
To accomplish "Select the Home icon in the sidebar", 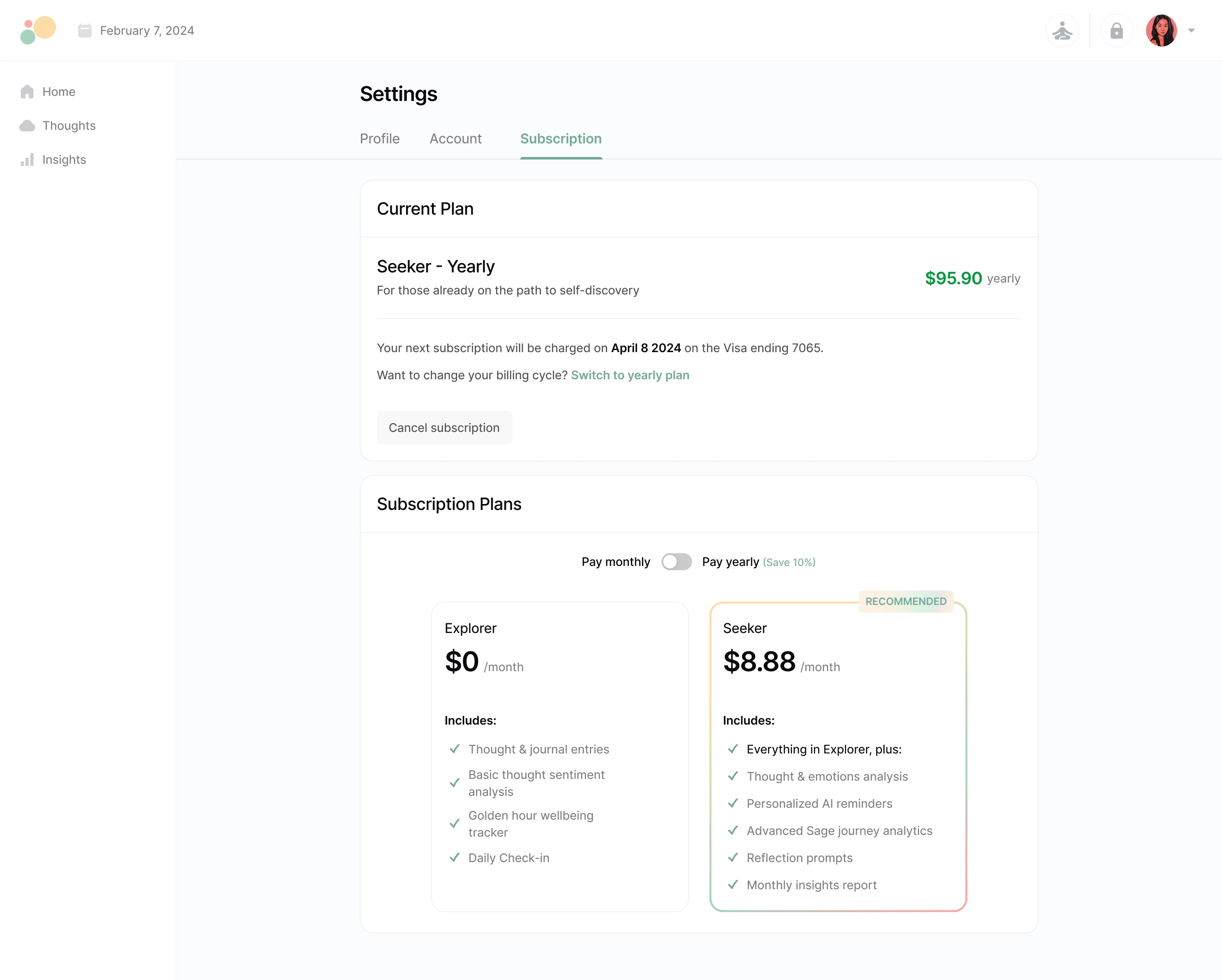I will point(27,91).
